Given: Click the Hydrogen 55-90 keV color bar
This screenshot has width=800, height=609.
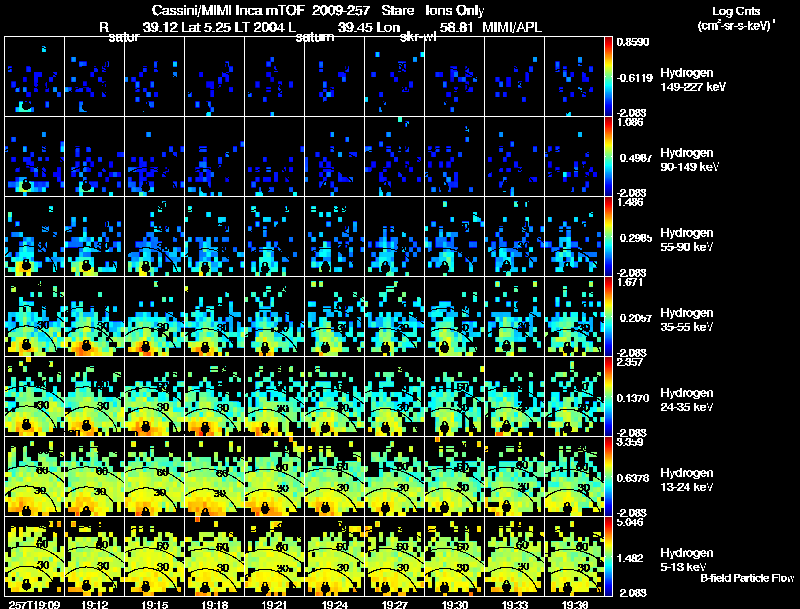Looking at the screenshot, I should click(x=608, y=237).
